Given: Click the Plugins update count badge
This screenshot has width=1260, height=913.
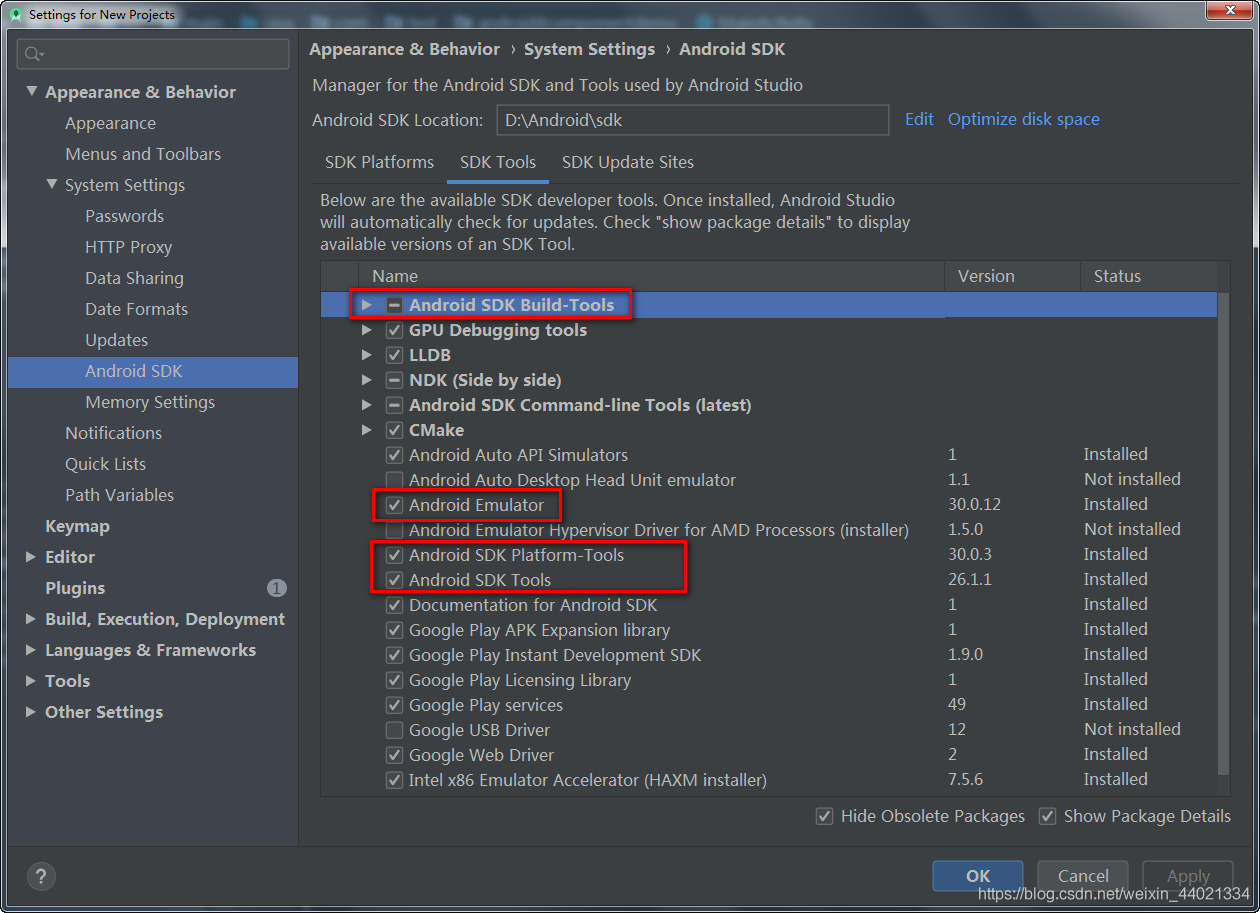Looking at the screenshot, I should pos(277,588).
